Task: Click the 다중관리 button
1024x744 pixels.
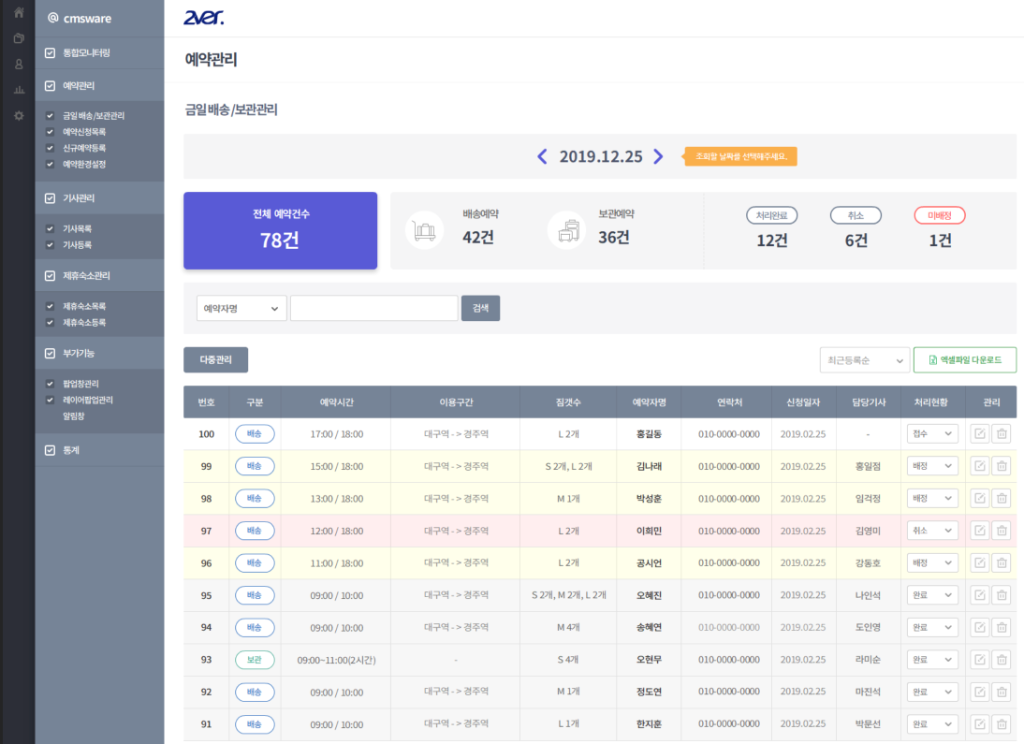Action: (x=216, y=360)
